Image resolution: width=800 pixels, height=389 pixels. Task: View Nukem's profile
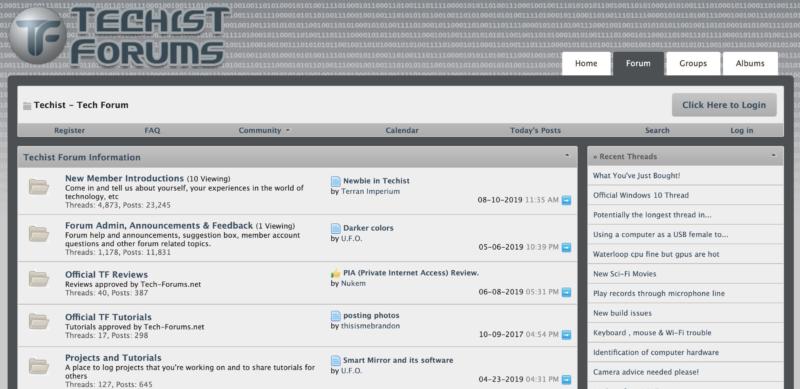(353, 283)
